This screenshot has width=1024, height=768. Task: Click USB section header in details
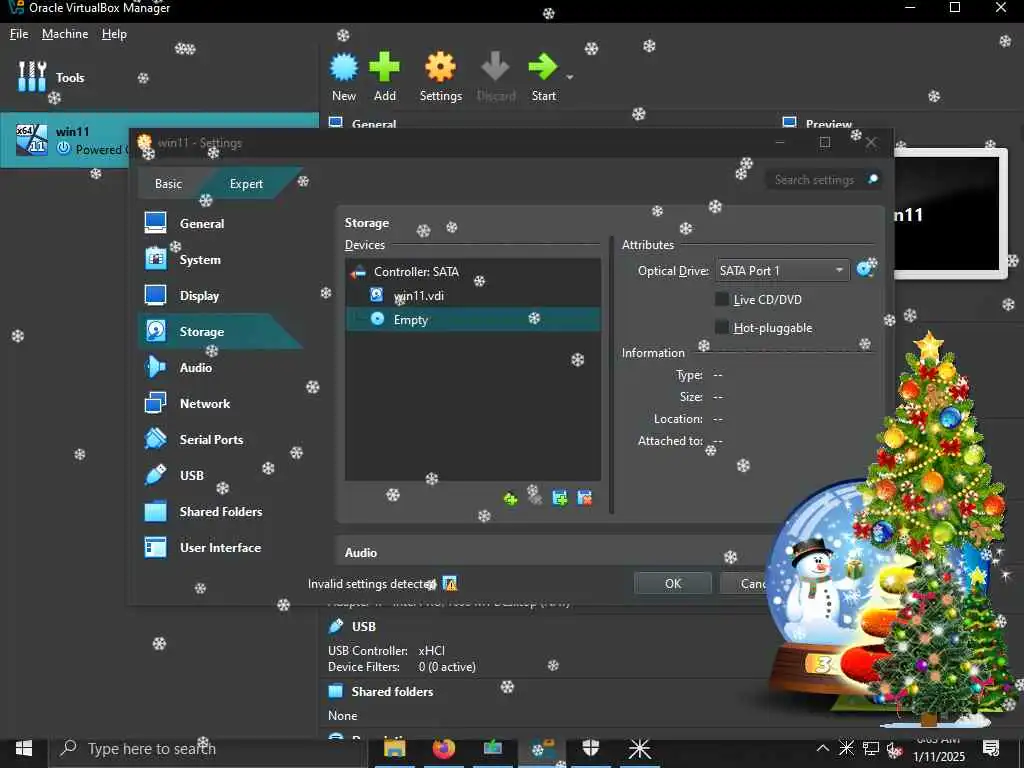pos(363,626)
